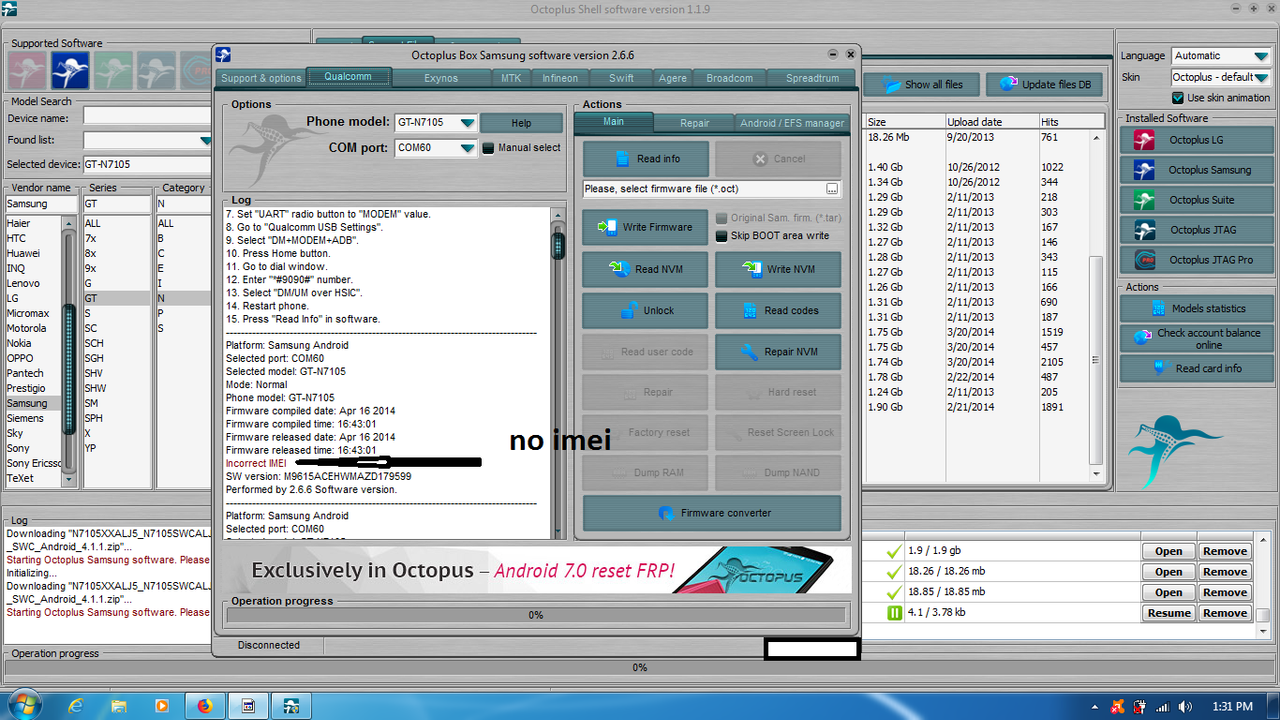Select the pink Octoplus LG icon under Supported Software
This screenshot has height=720, width=1280.
pos(26,70)
